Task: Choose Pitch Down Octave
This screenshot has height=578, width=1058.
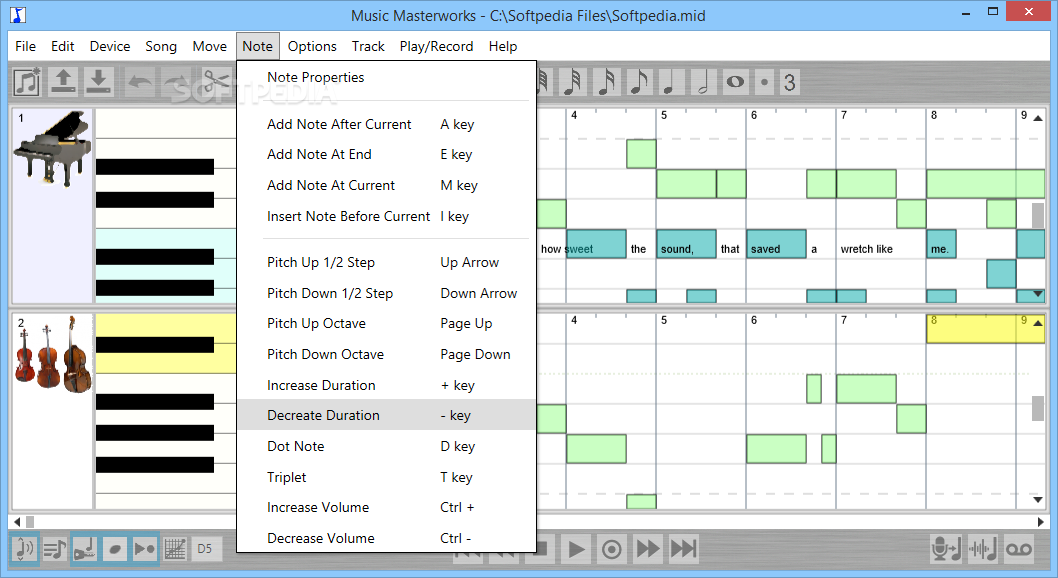Action: click(387, 355)
